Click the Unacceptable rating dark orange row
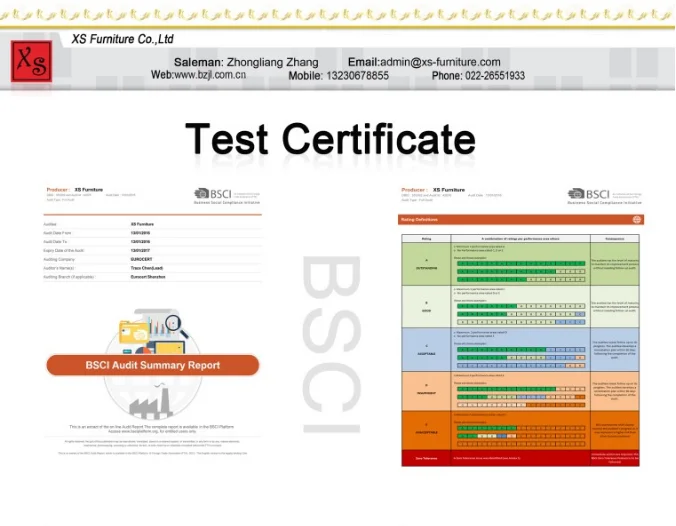Viewport: 676px width, 526px height. 520,430
